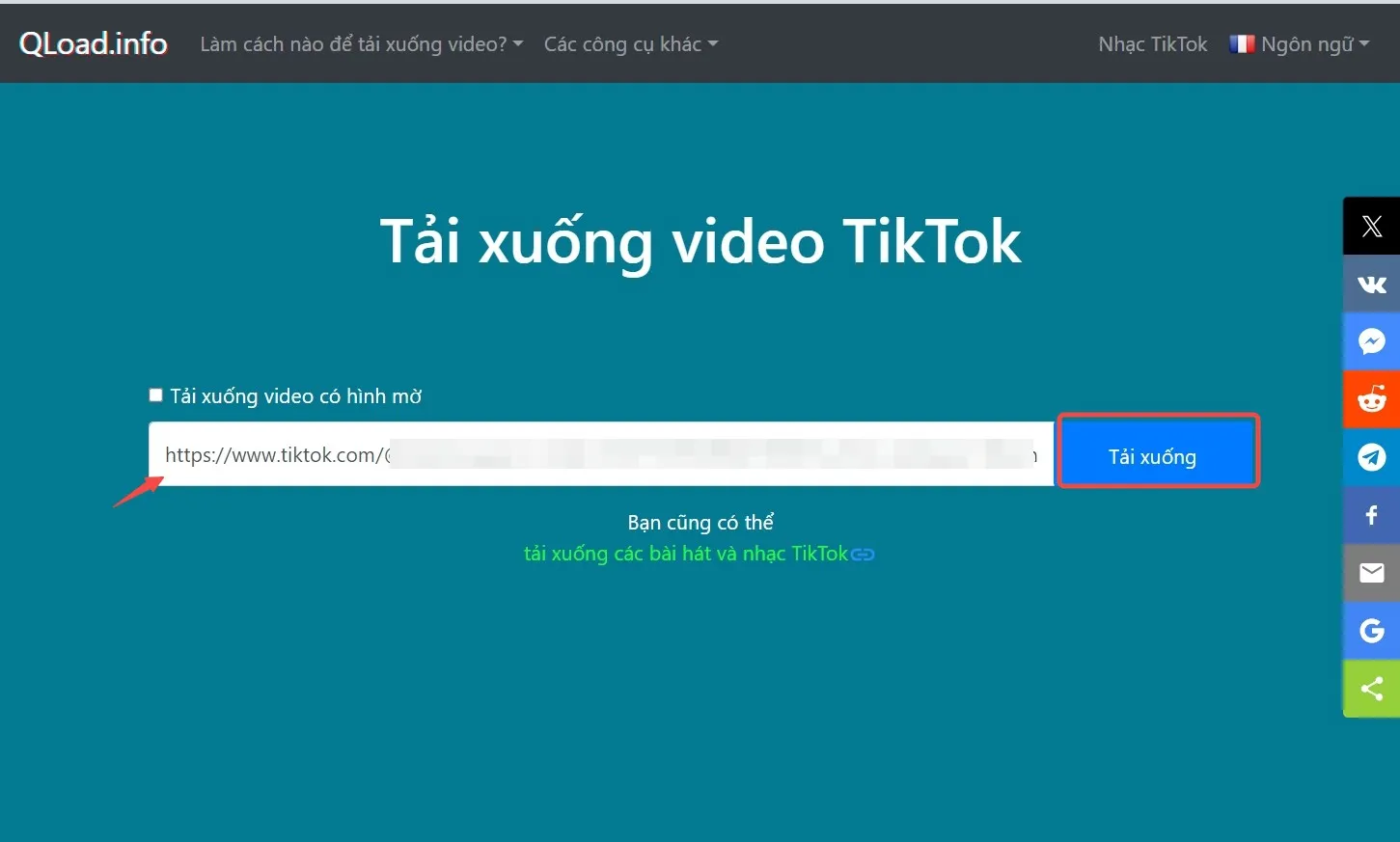Share through the Messenger icon
This screenshot has height=842, width=1400.
pyautogui.click(x=1371, y=341)
